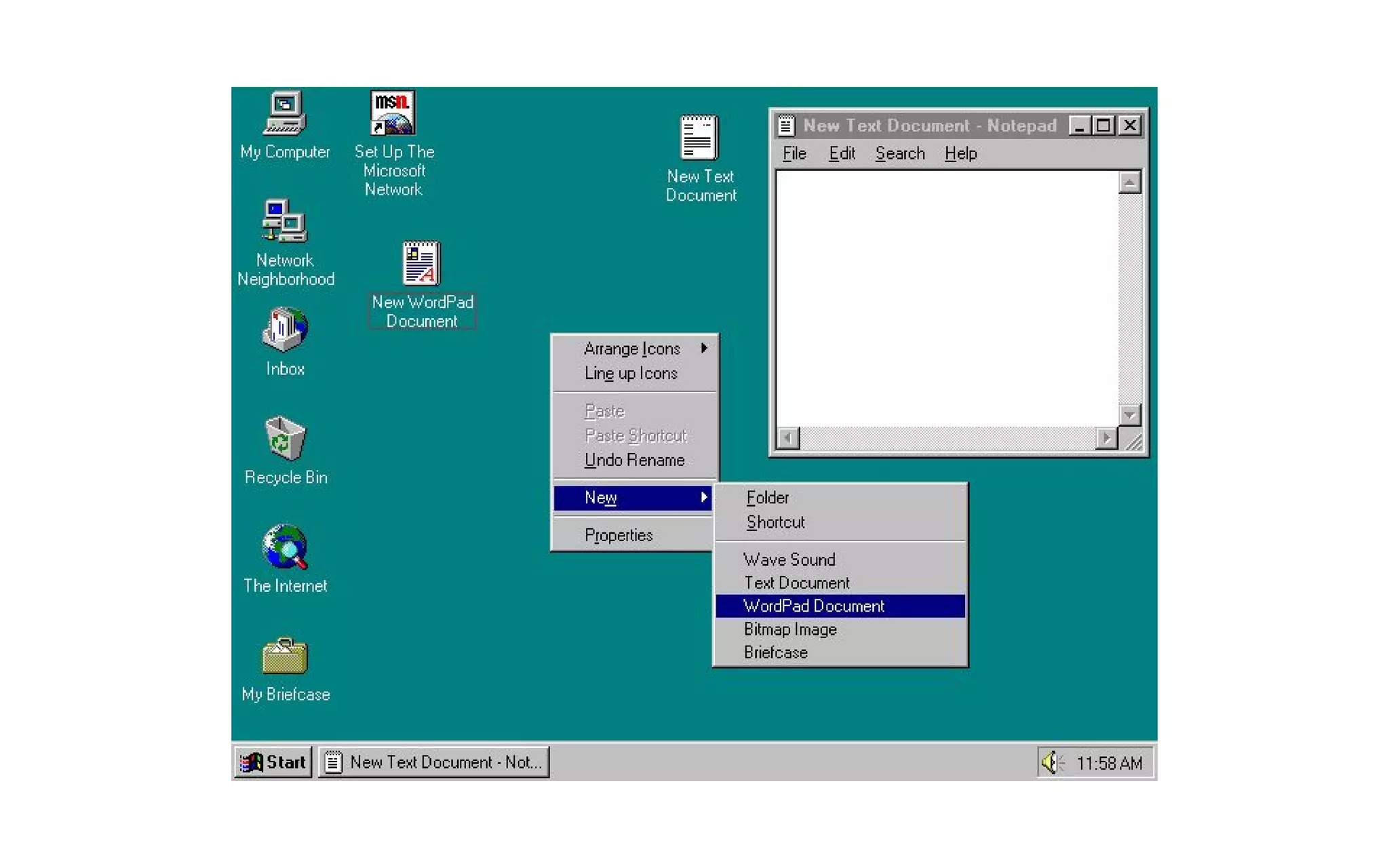Click New Text Document taskbar button

(434, 762)
